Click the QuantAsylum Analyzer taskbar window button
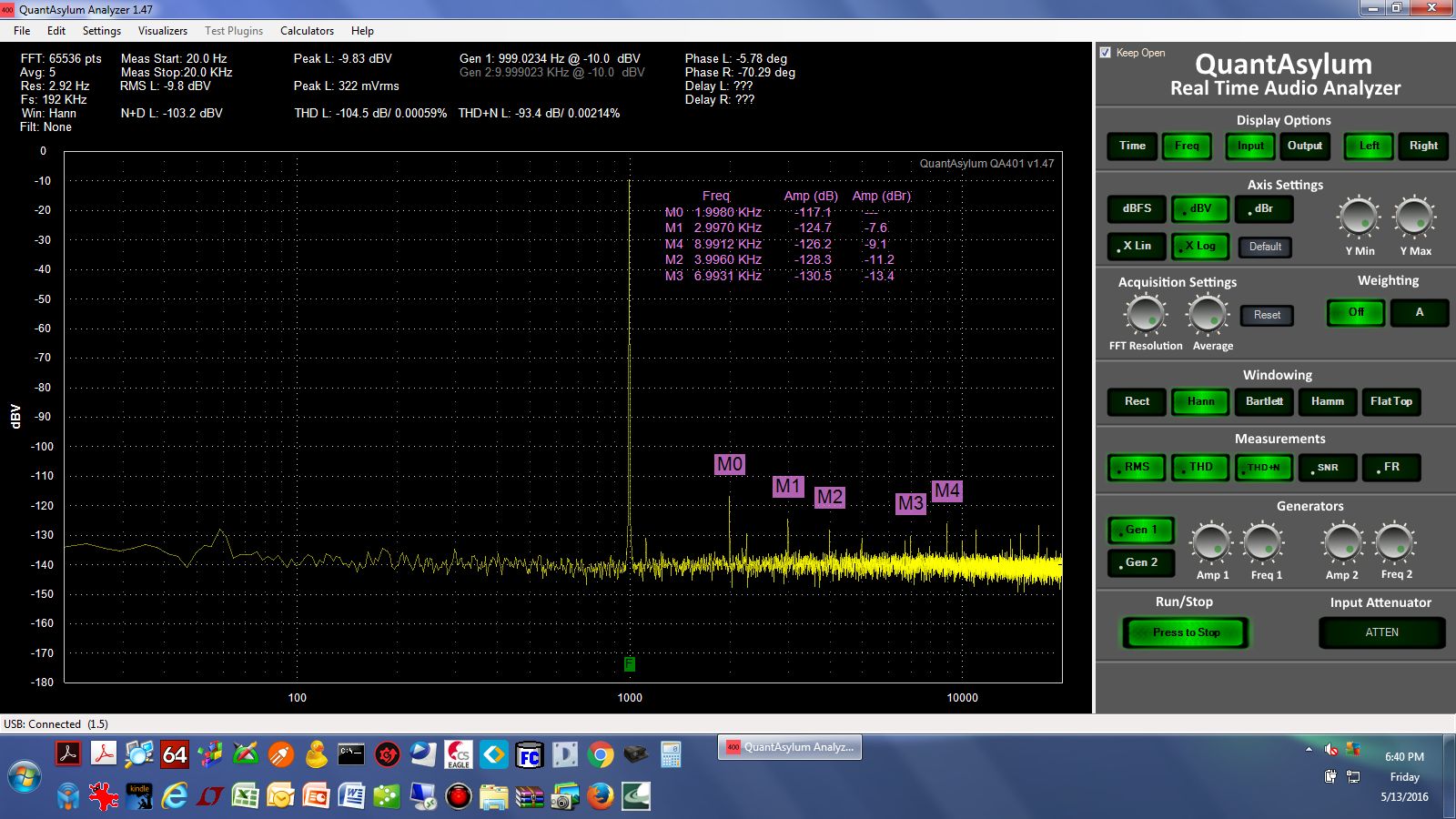The width and height of the screenshot is (1456, 819). pos(790,747)
